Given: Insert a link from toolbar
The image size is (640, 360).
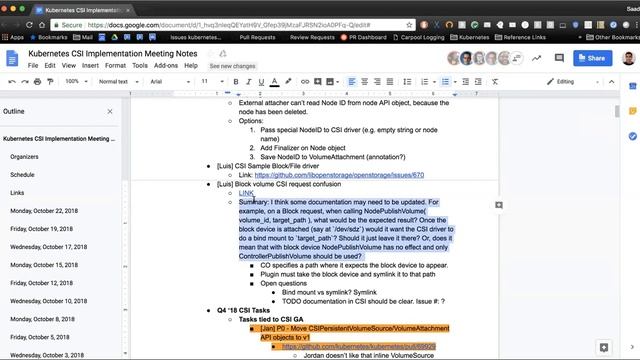Looking at the screenshot, I should pyautogui.click(x=305, y=82).
